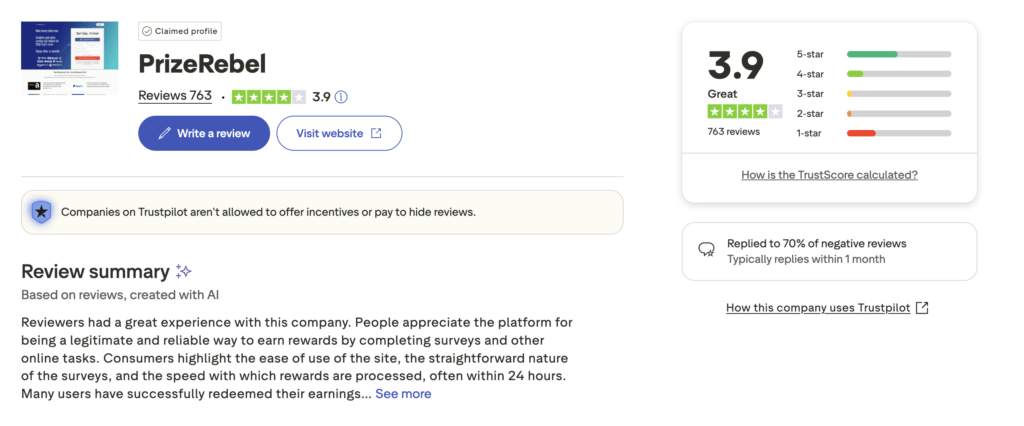Click the Review summary heading
Screen dimensions: 1024x426
click(95, 272)
